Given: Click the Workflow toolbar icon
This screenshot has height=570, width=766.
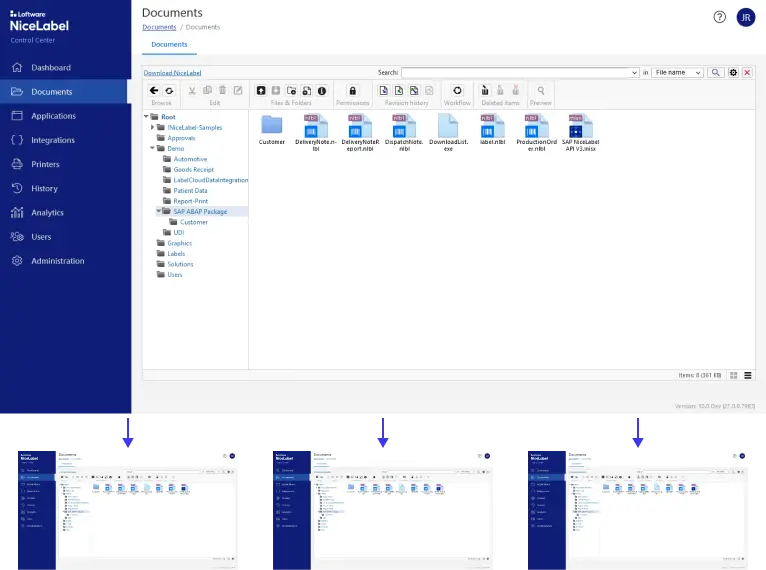Looking at the screenshot, I should [x=457, y=90].
